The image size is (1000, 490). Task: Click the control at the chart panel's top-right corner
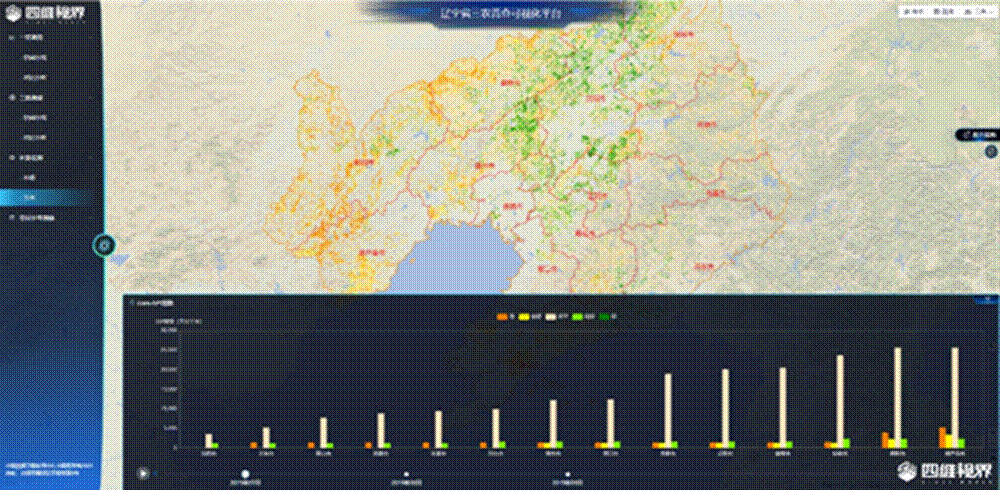[x=988, y=299]
